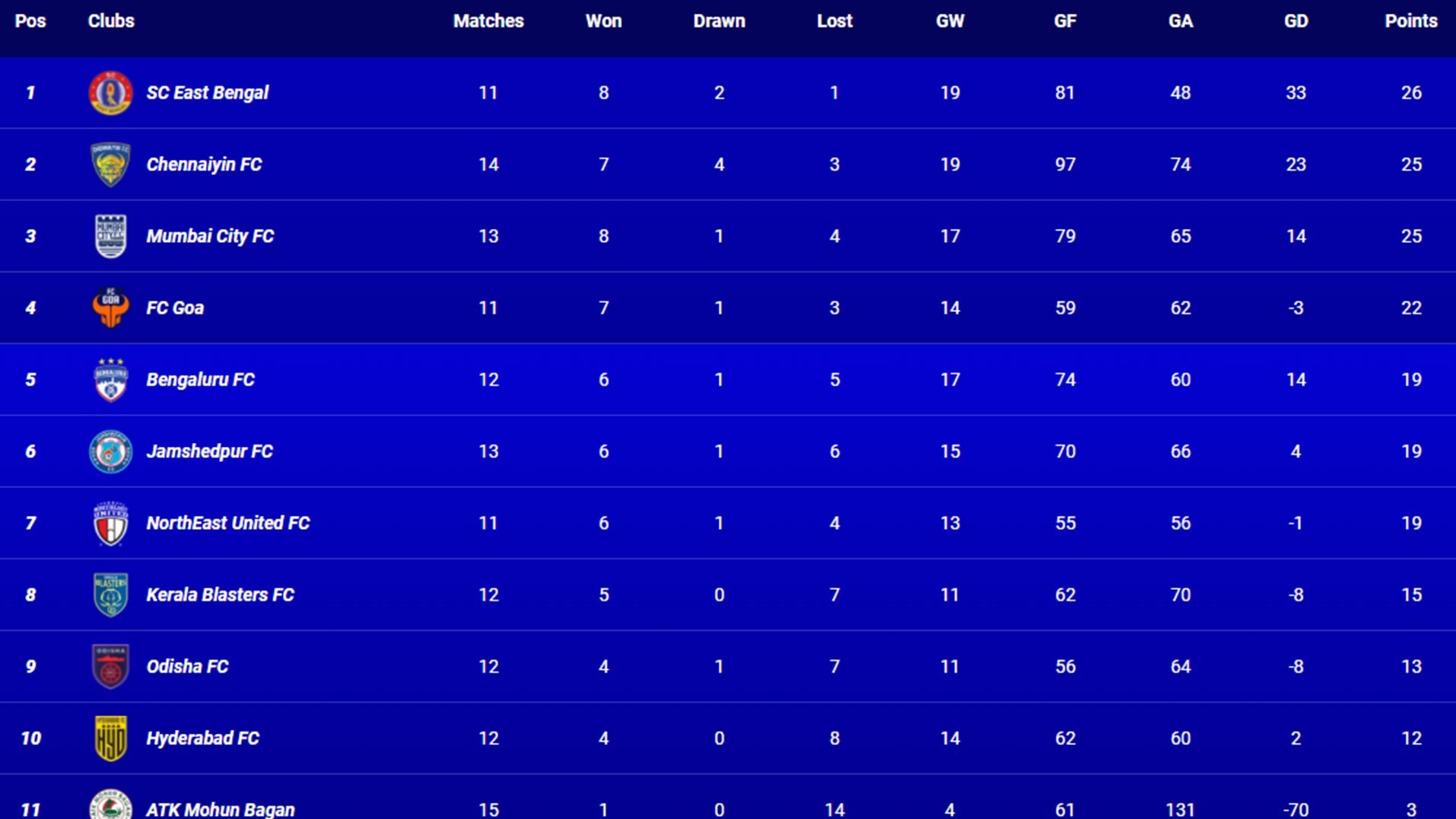Viewport: 1456px width, 819px height.
Task: Click the GD column header
Action: point(1295,21)
